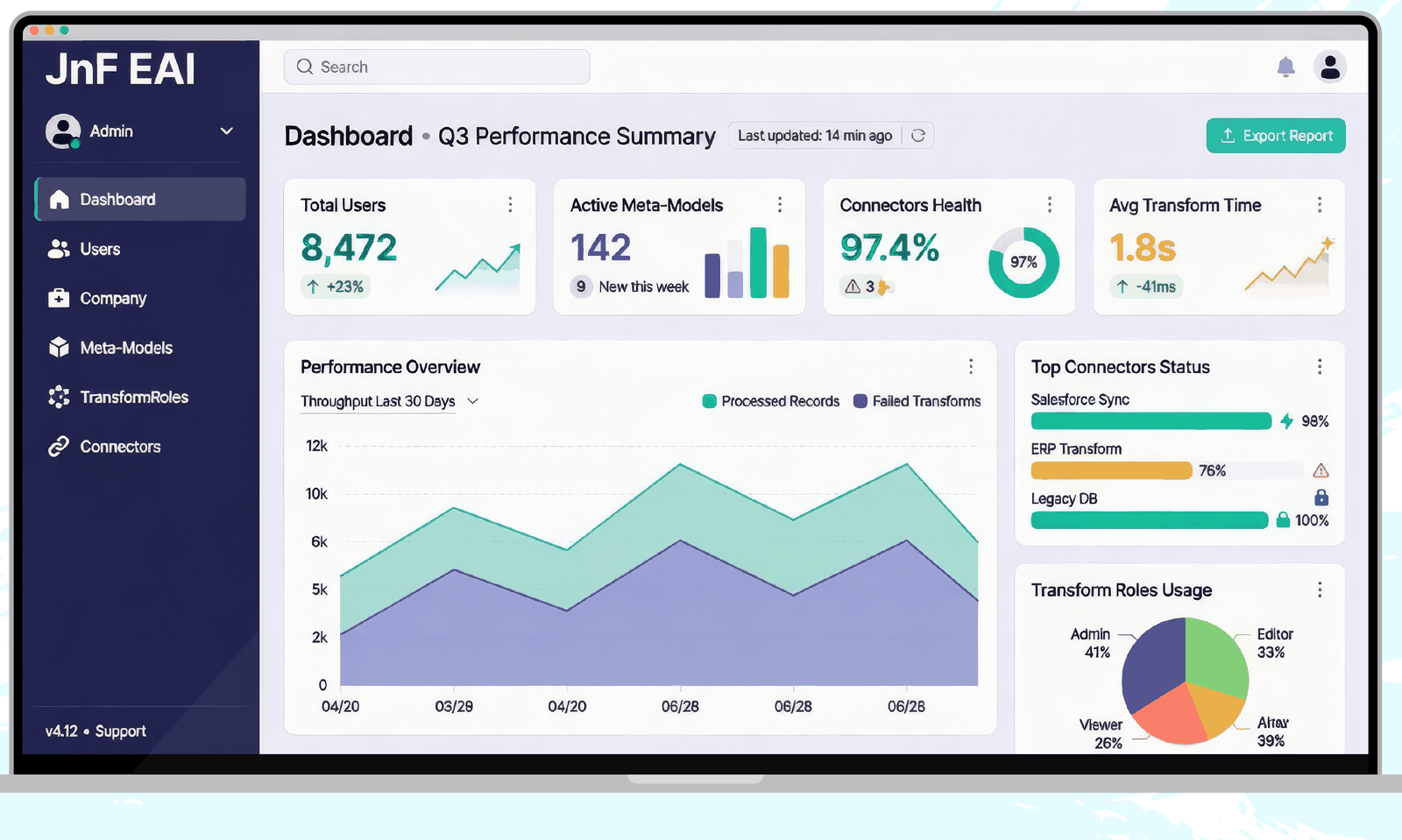Open Active Meta-Models card options menu
The image size is (1402, 840).
(780, 204)
